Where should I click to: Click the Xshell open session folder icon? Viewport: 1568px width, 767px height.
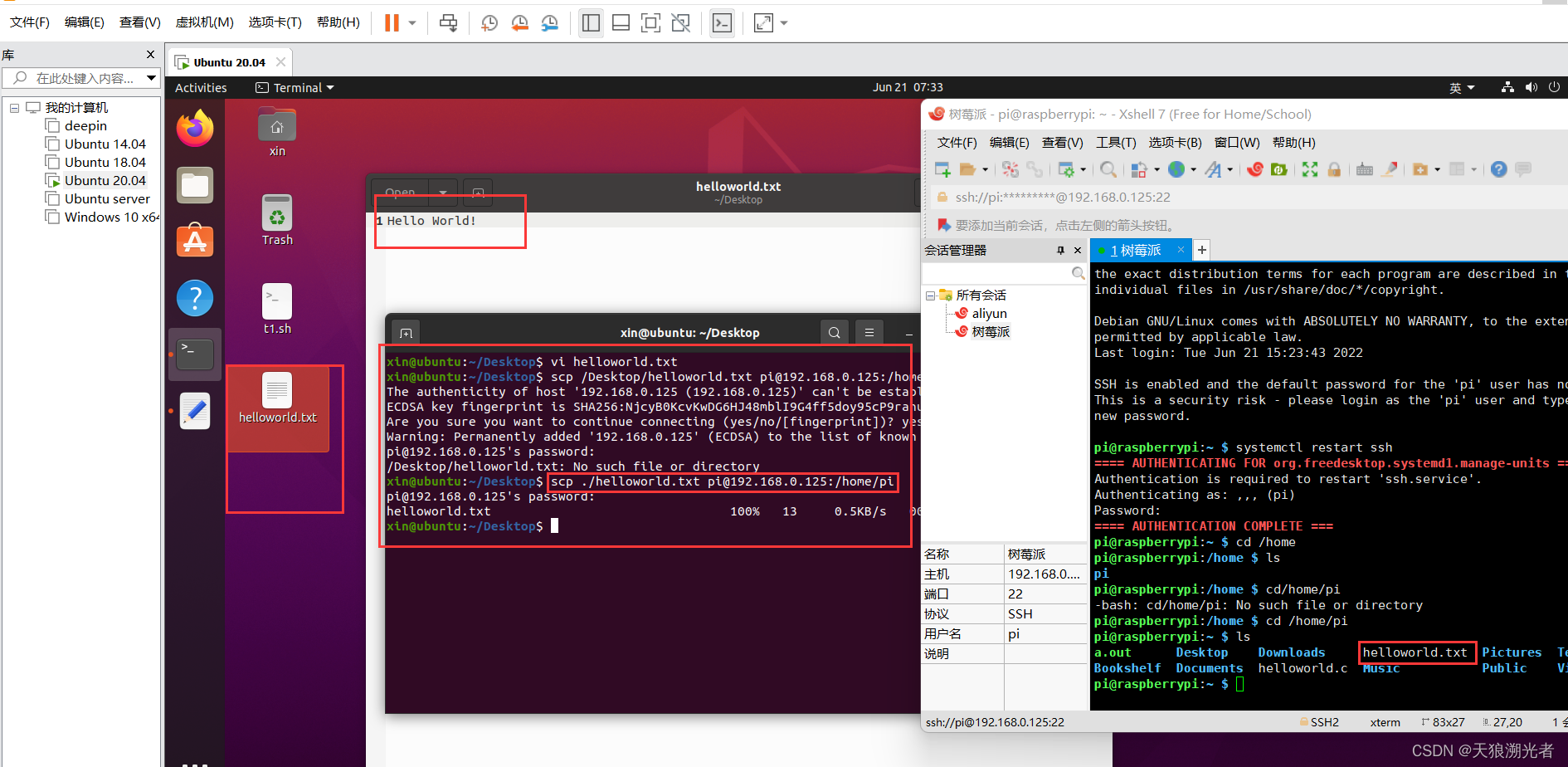point(967,169)
